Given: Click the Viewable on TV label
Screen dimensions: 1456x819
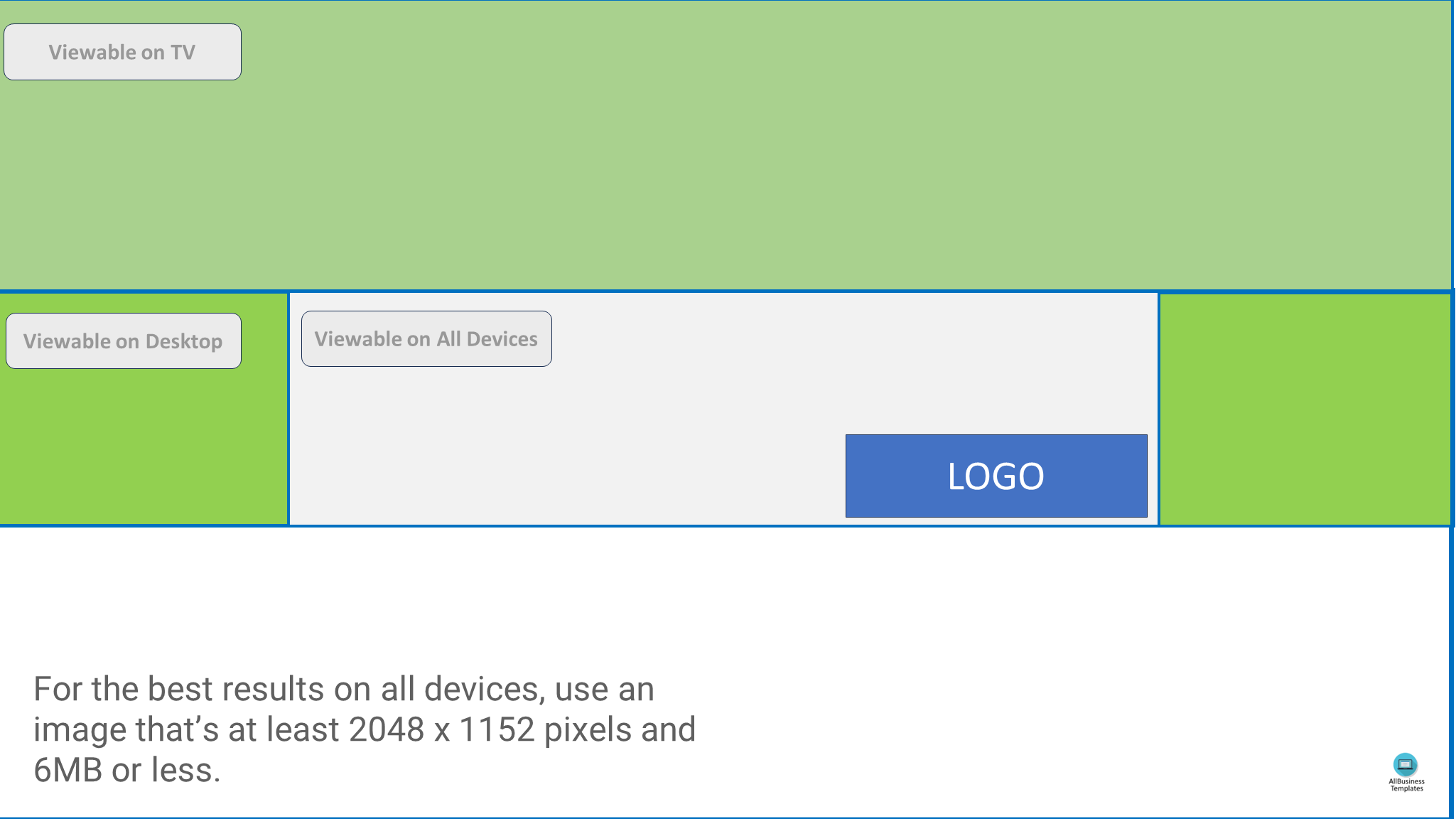Looking at the screenshot, I should tap(122, 52).
